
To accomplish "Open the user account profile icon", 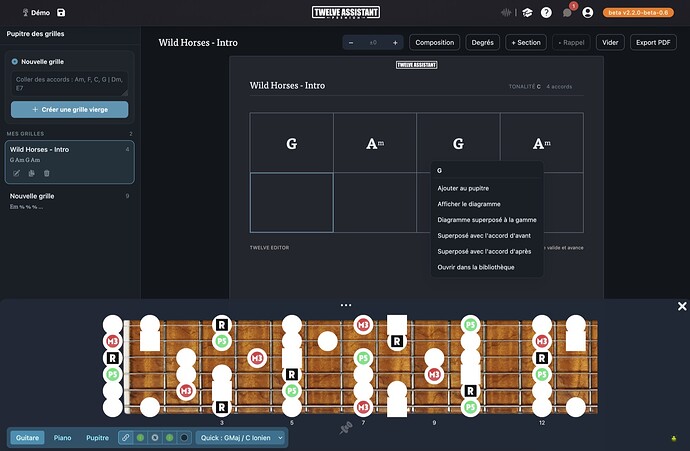I will click(x=587, y=13).
